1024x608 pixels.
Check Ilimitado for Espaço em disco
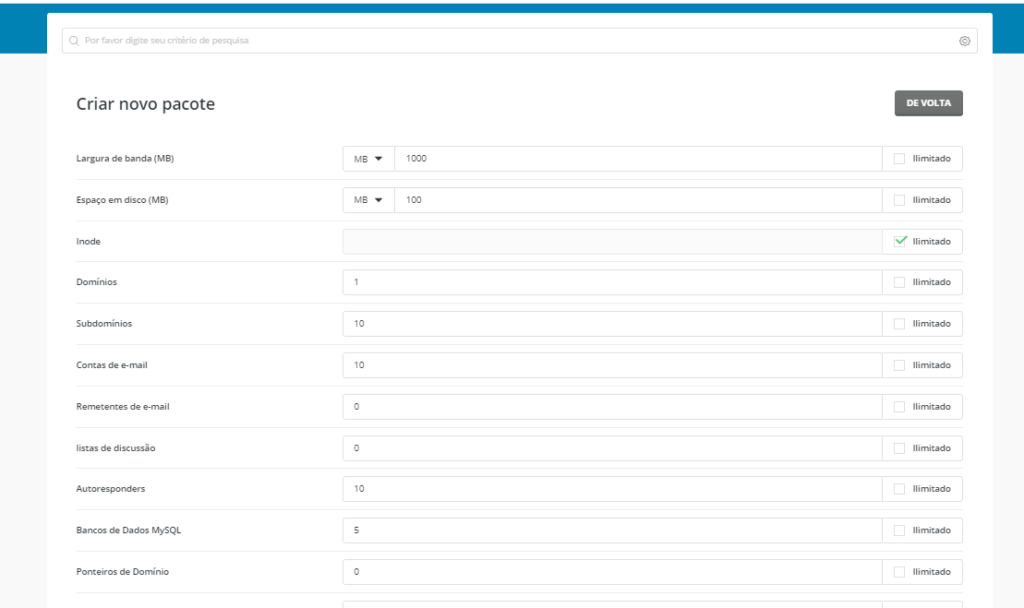click(x=900, y=200)
